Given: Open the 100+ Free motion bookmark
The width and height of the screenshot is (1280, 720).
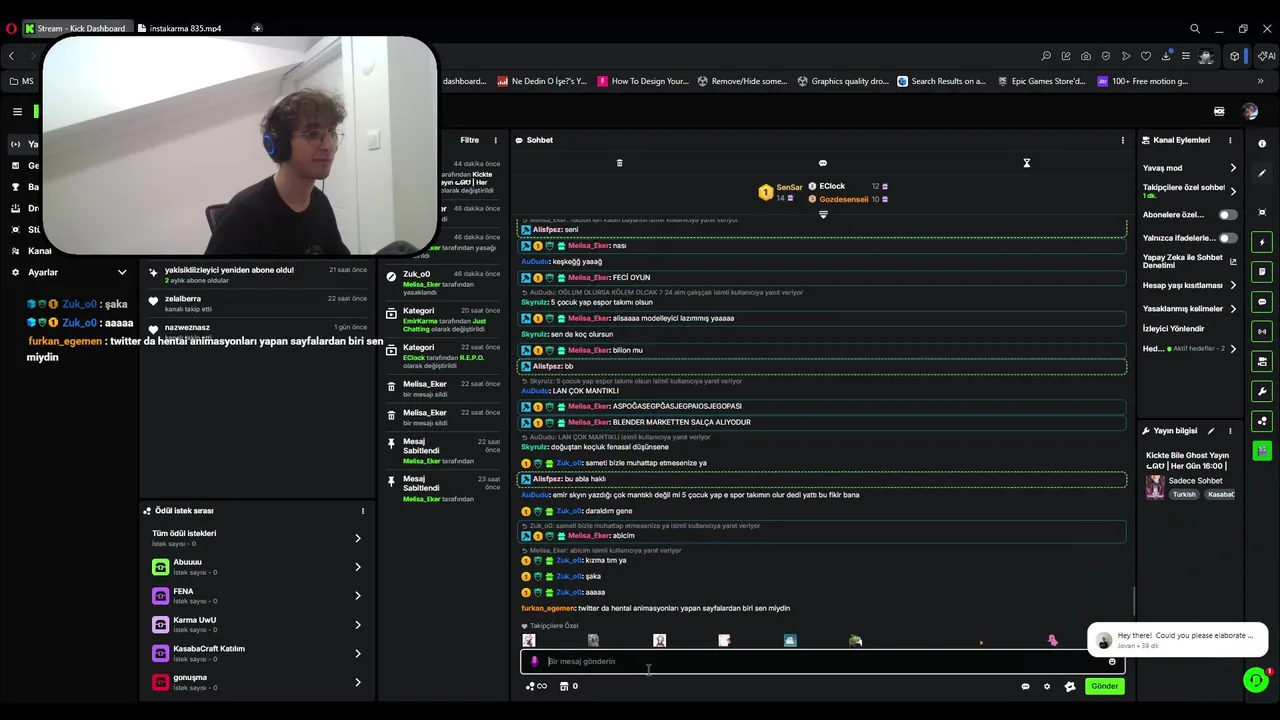Looking at the screenshot, I should coord(1143,81).
